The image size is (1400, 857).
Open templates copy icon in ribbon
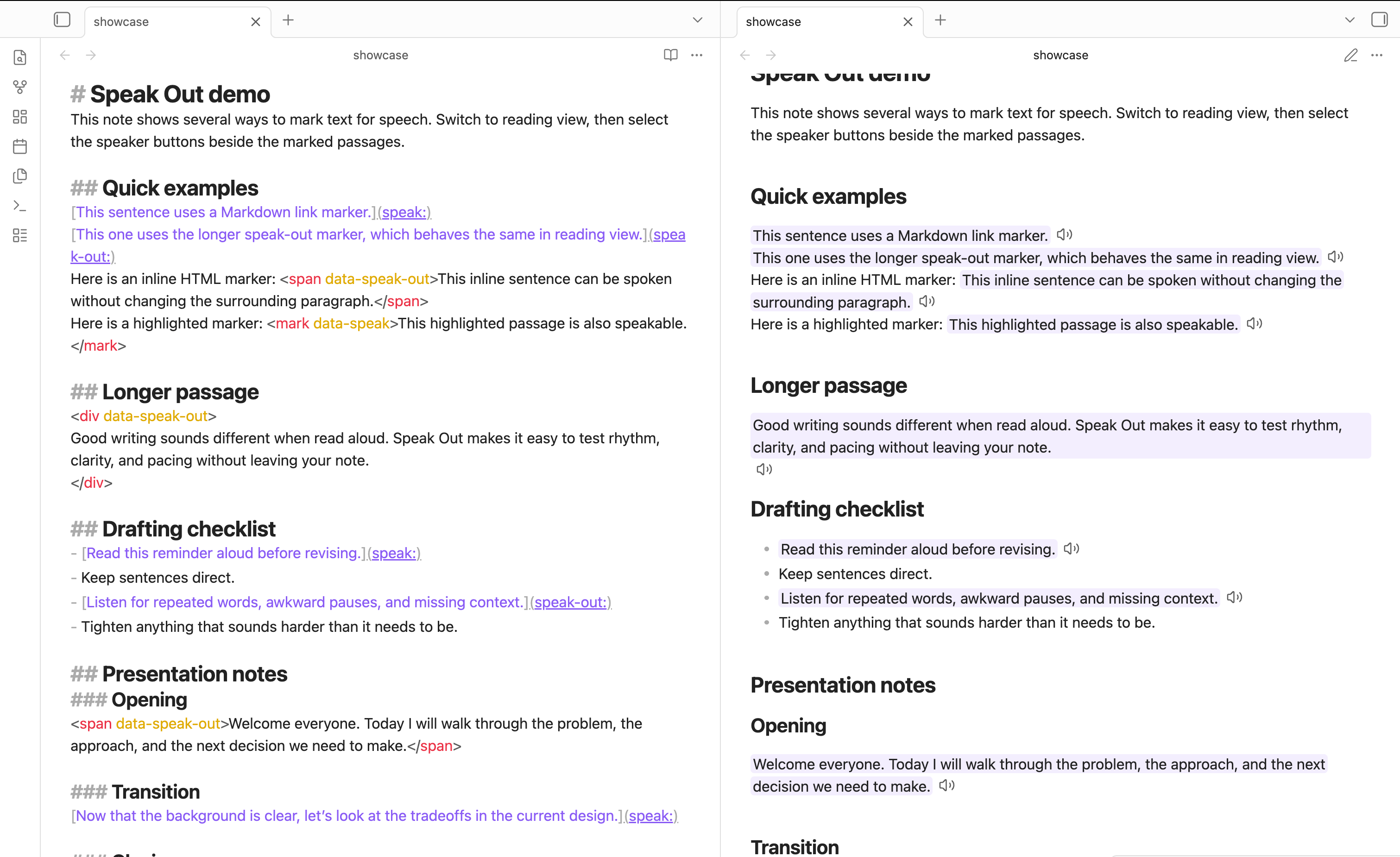(20, 176)
